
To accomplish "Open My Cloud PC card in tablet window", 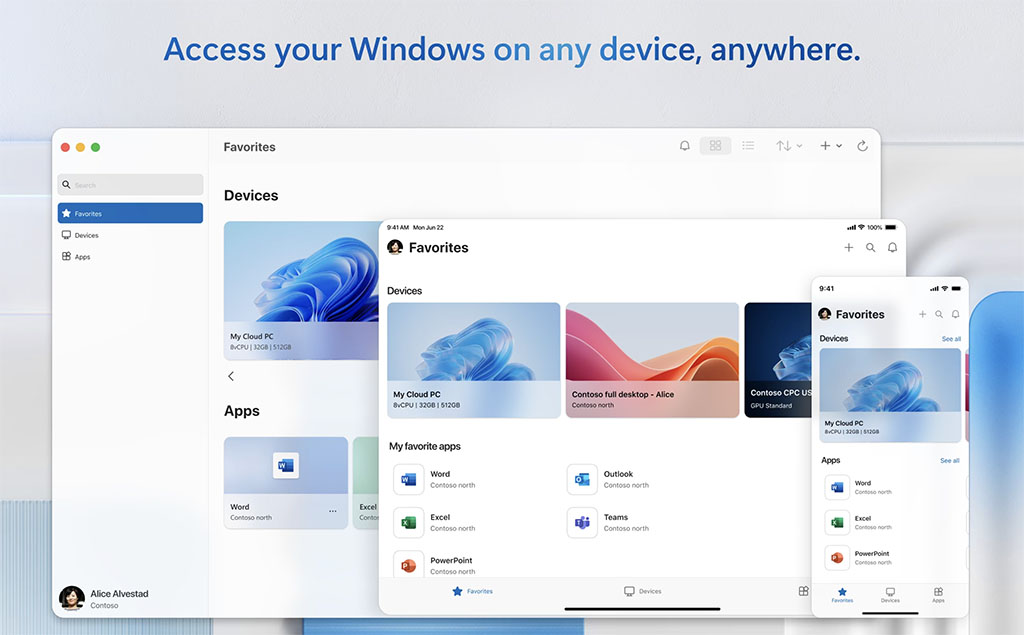I will (x=473, y=360).
